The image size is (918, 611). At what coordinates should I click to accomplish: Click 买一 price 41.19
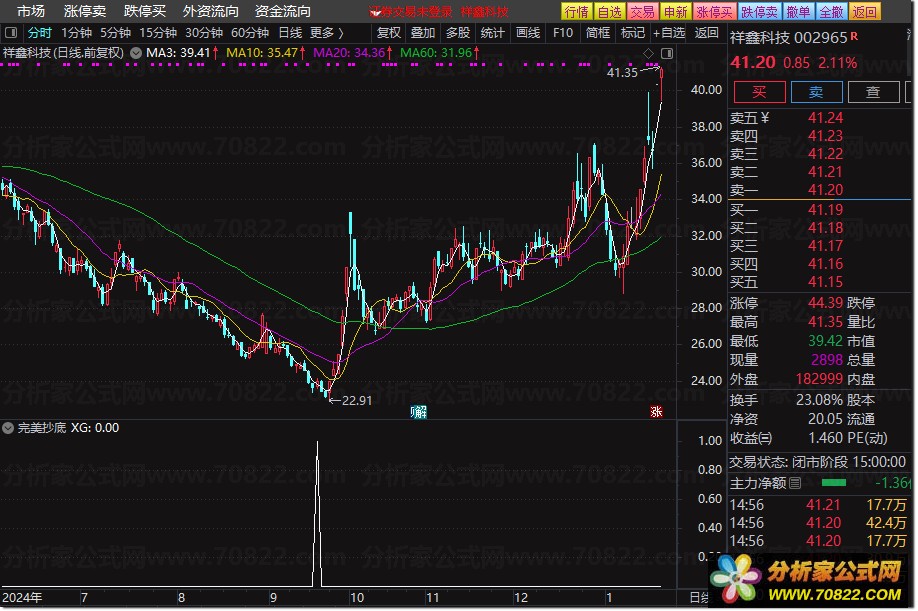pyautogui.click(x=825, y=210)
